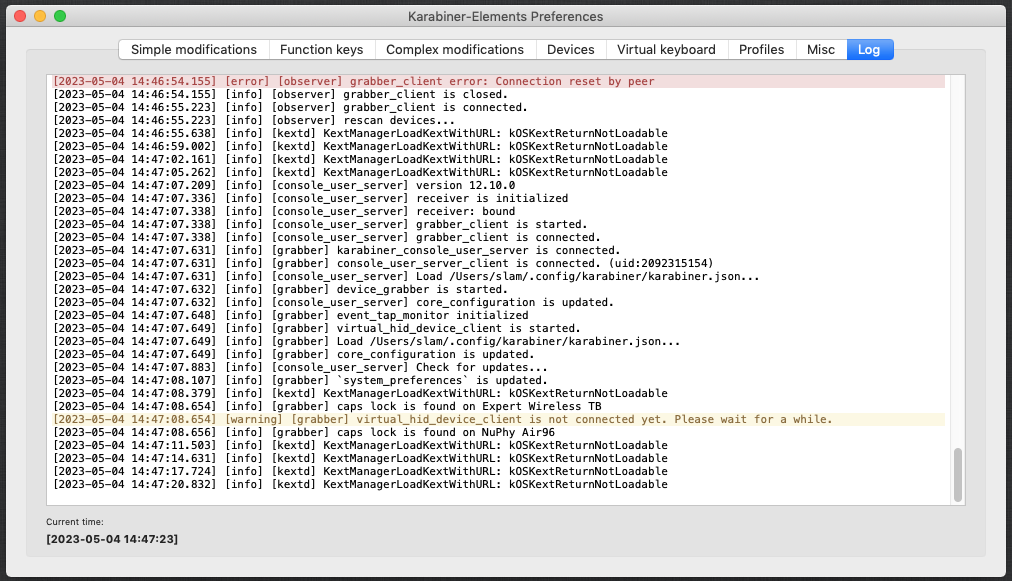This screenshot has width=1012, height=581.
Task: Click the 'virtual_hid_device_client is started.' line
Action: click(x=317, y=328)
